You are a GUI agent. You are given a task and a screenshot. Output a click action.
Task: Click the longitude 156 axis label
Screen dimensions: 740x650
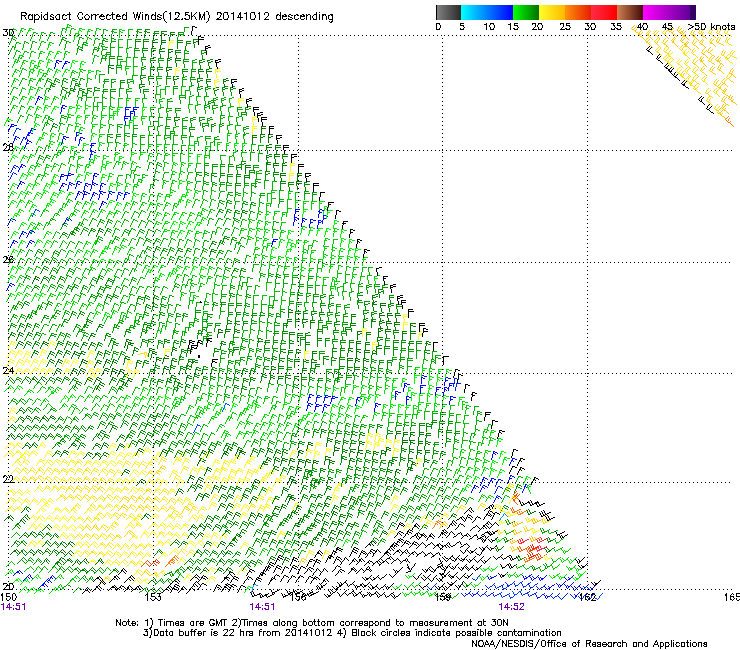point(298,598)
